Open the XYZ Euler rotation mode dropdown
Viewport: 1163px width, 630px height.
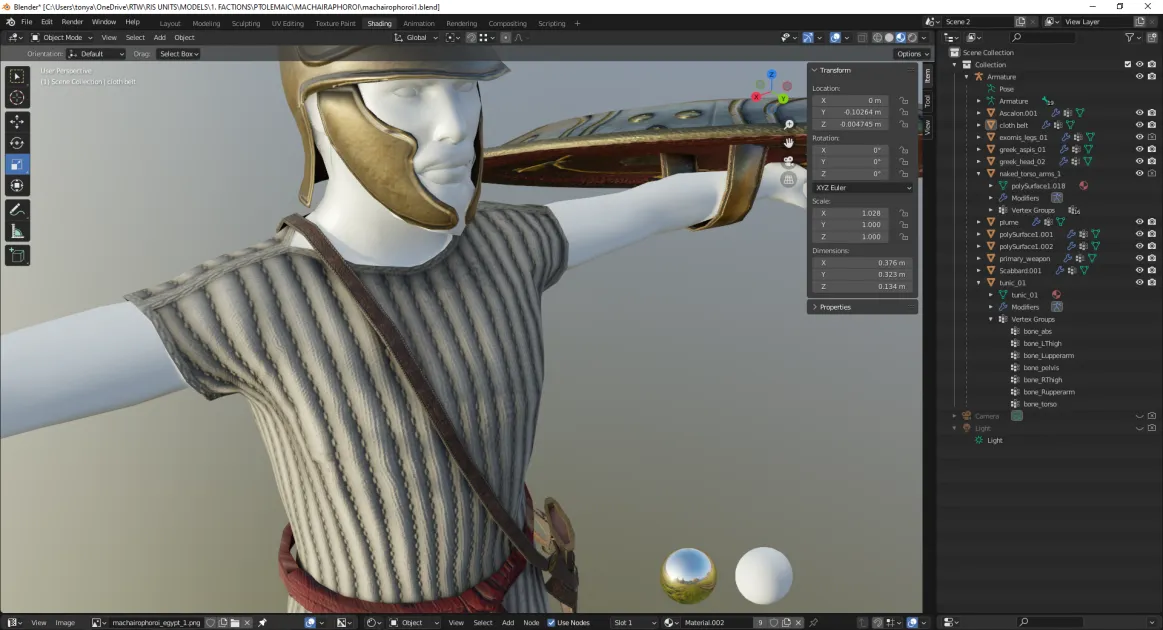(x=863, y=188)
